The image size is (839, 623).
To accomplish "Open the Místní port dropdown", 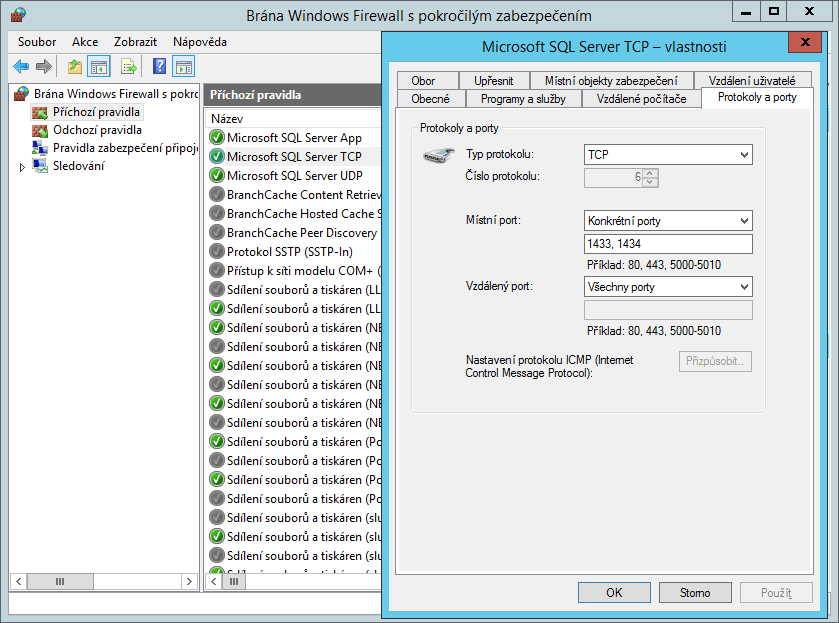I will coord(667,221).
